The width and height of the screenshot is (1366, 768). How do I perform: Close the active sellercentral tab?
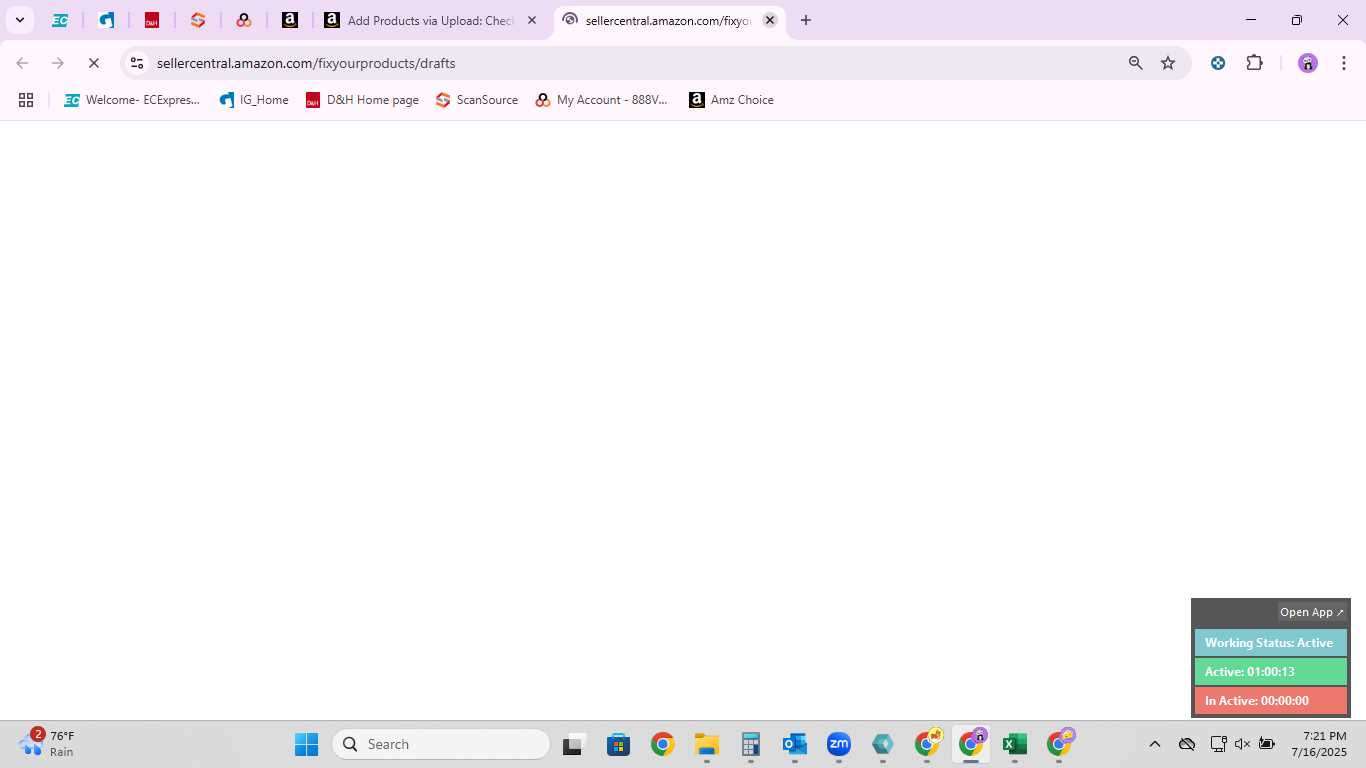click(x=770, y=20)
